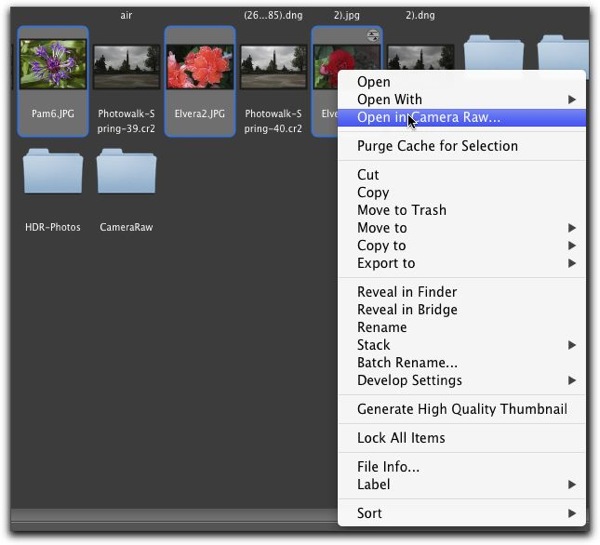
Task: Select the Pam6.JPG flower thumbnail
Action: coord(53,65)
